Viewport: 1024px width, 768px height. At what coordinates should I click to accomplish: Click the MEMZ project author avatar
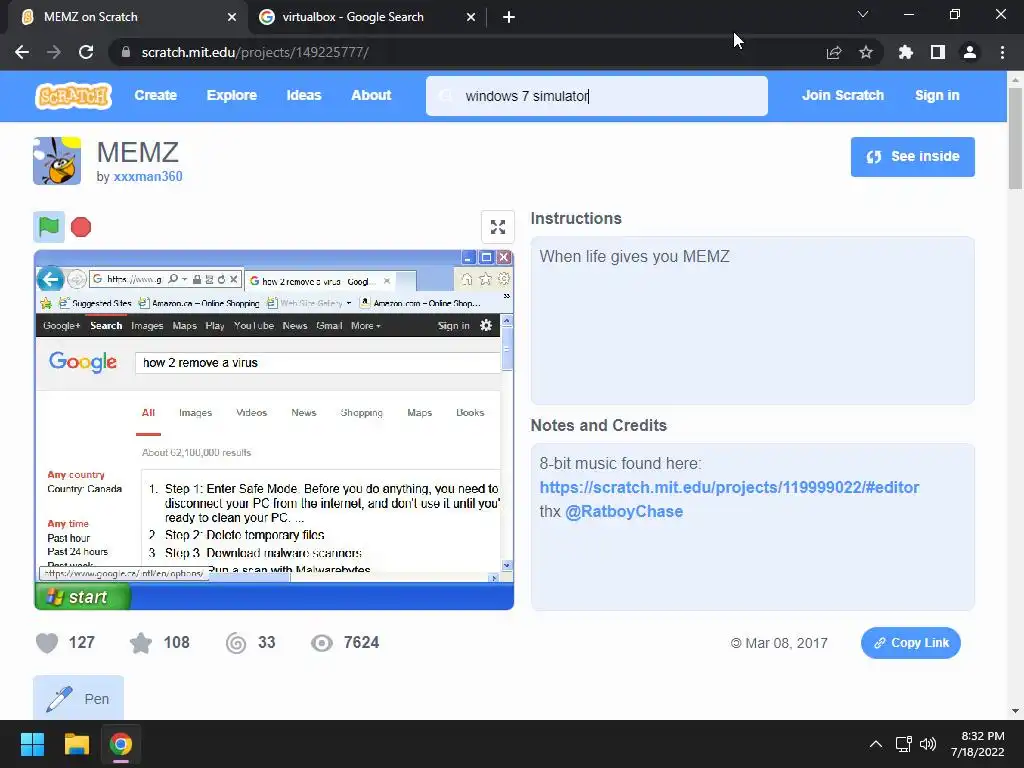[x=57, y=161]
